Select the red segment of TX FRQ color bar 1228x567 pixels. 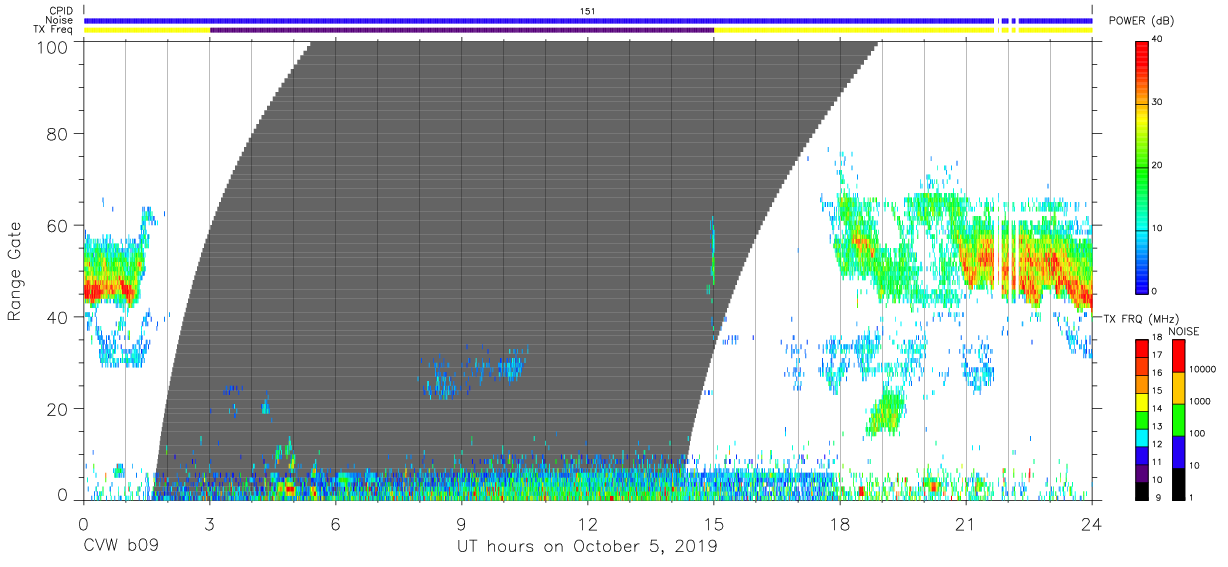point(1142,349)
